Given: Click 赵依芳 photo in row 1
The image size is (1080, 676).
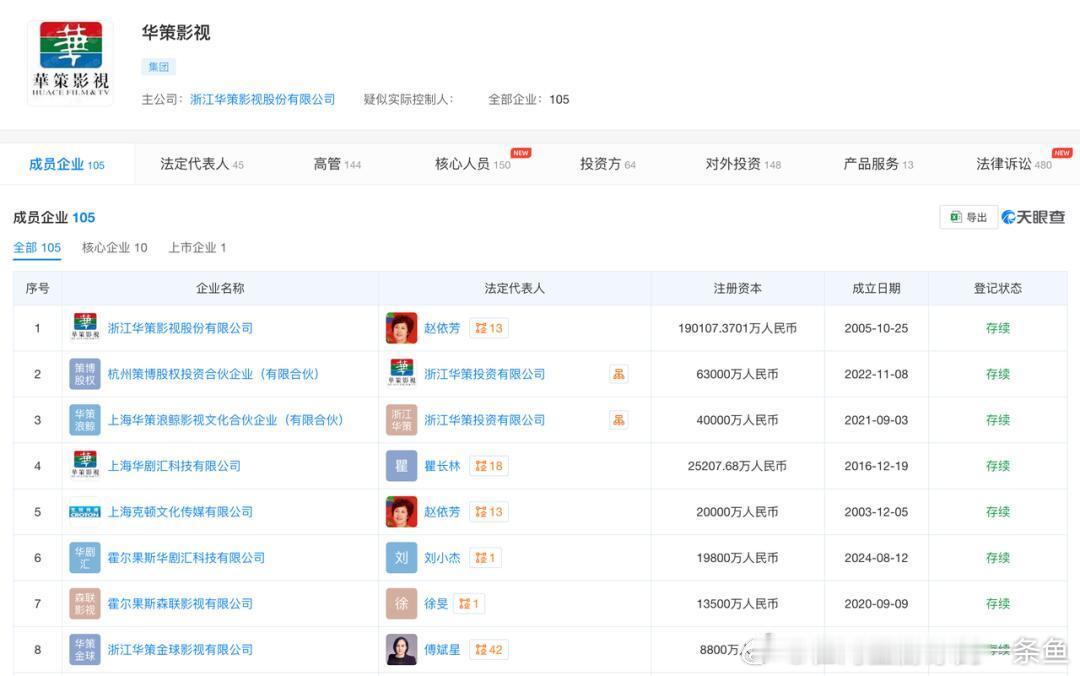Looking at the screenshot, I should click(402, 328).
